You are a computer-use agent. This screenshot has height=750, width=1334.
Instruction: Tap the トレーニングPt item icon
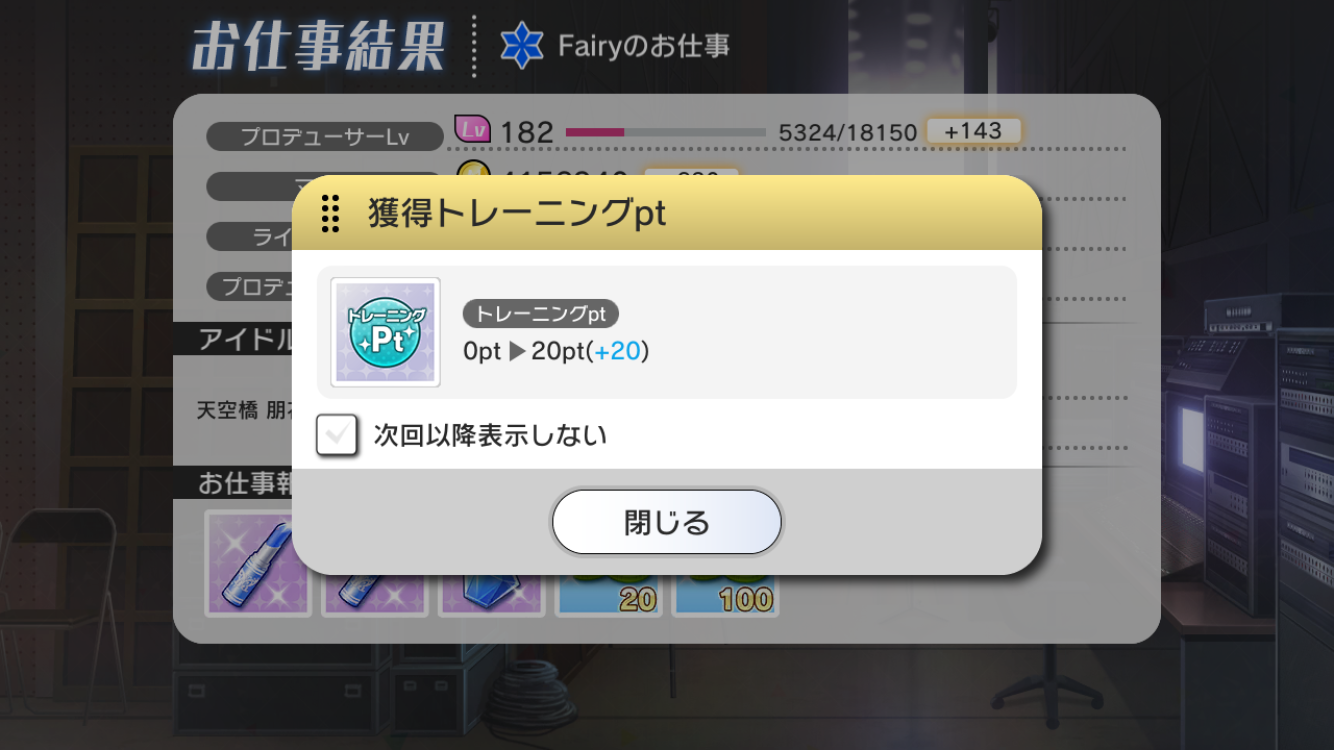(385, 332)
